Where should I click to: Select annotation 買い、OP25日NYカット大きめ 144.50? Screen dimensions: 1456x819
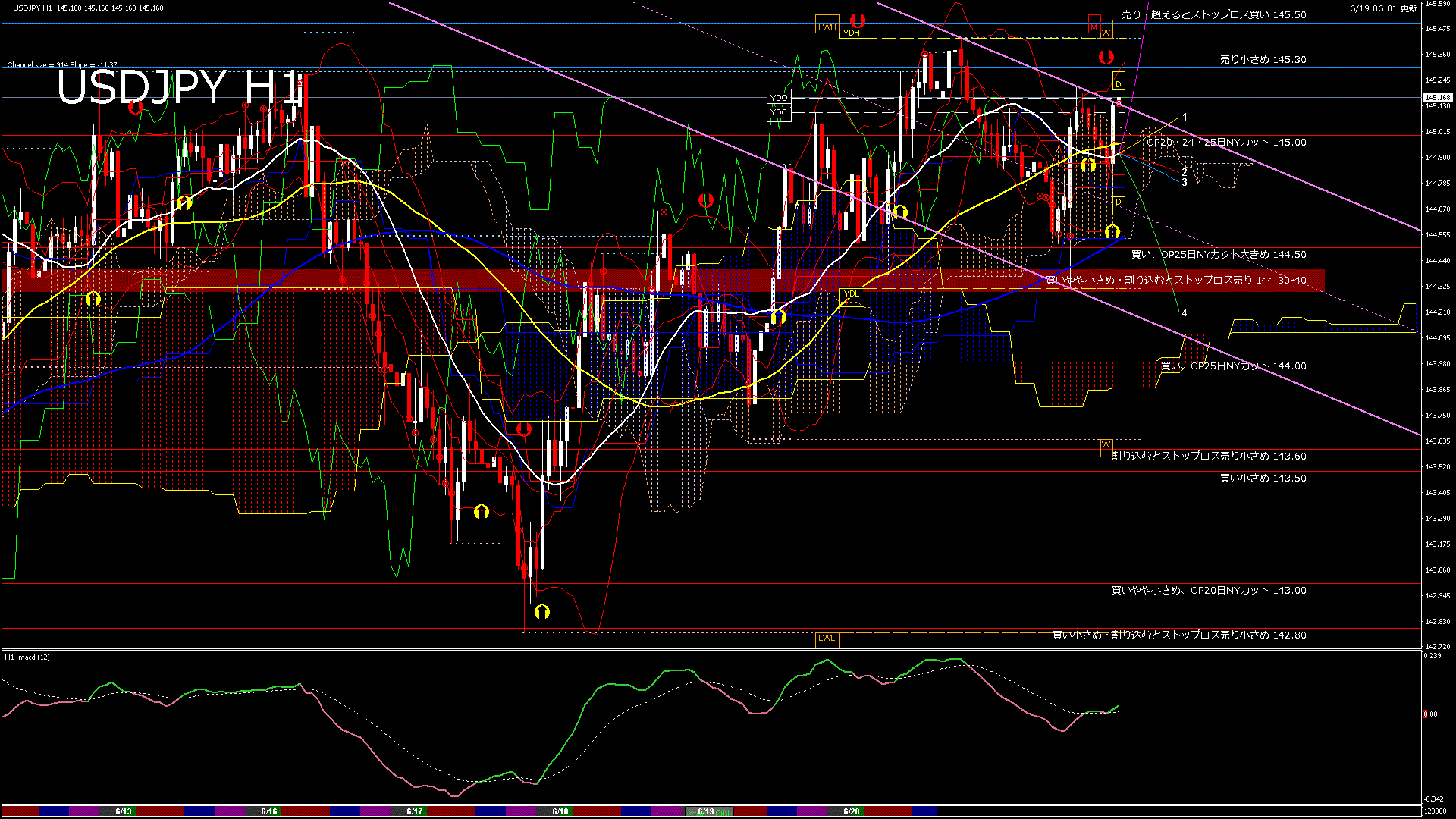1219,255
